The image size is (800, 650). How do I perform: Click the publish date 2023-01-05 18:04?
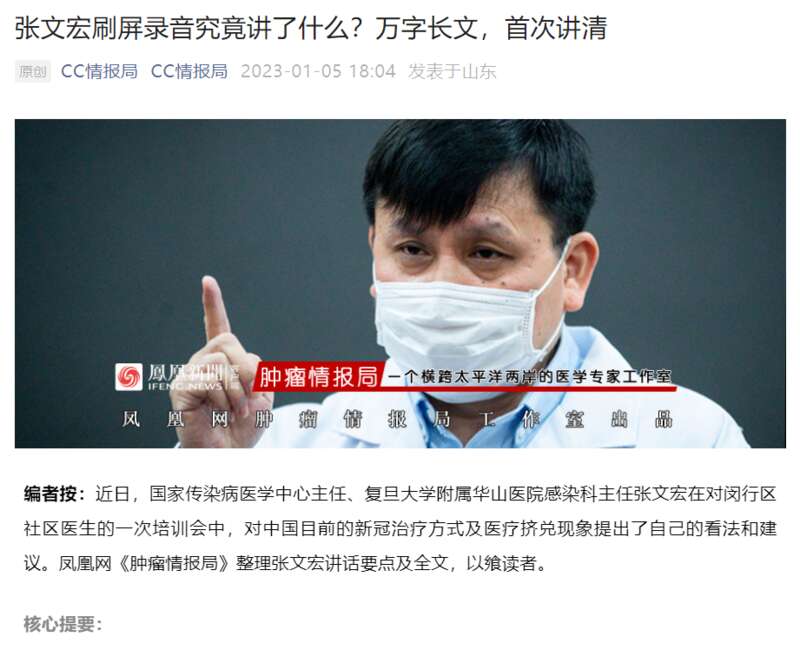tap(318, 71)
